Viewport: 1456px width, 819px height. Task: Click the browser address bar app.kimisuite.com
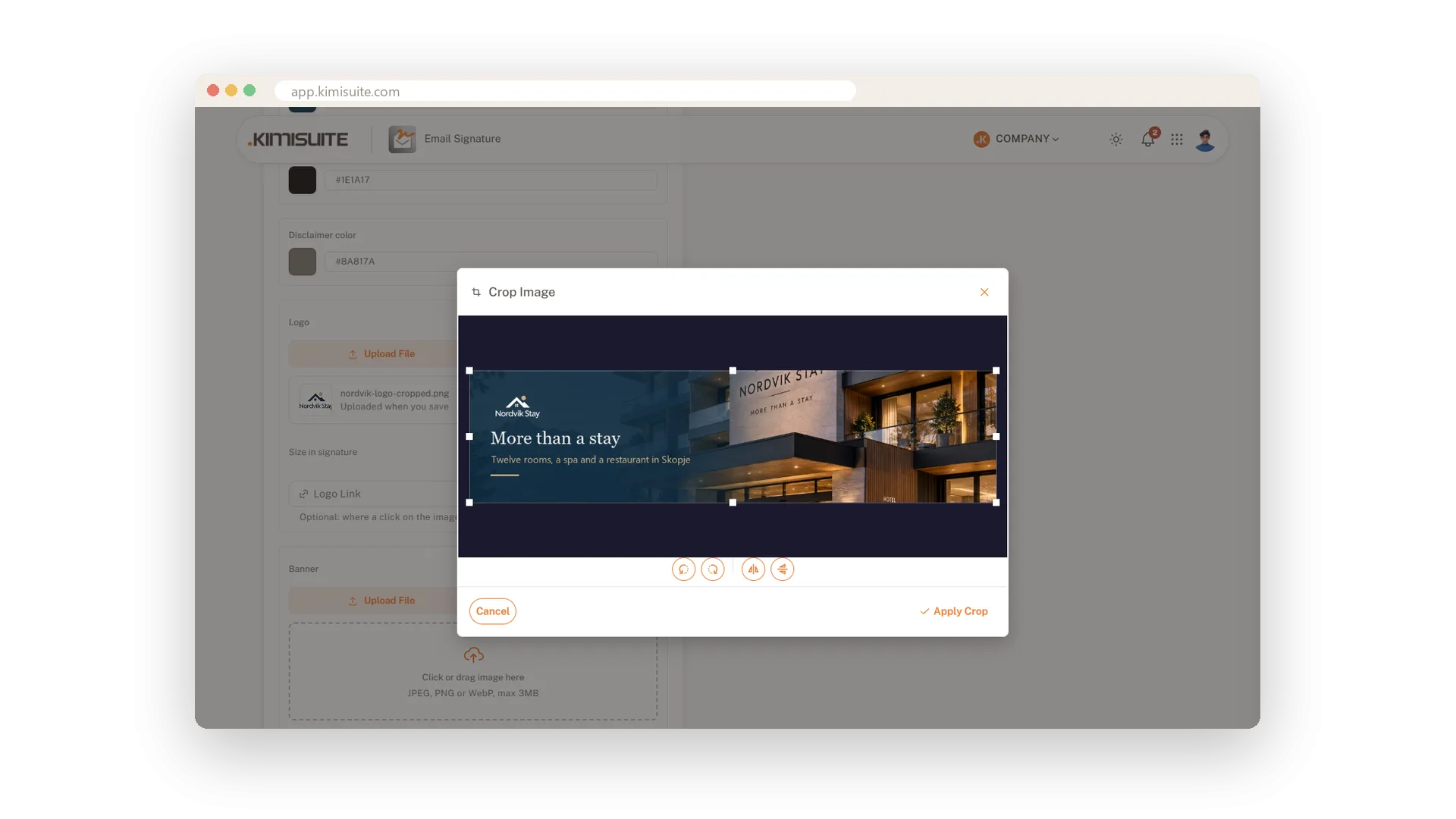(x=565, y=91)
